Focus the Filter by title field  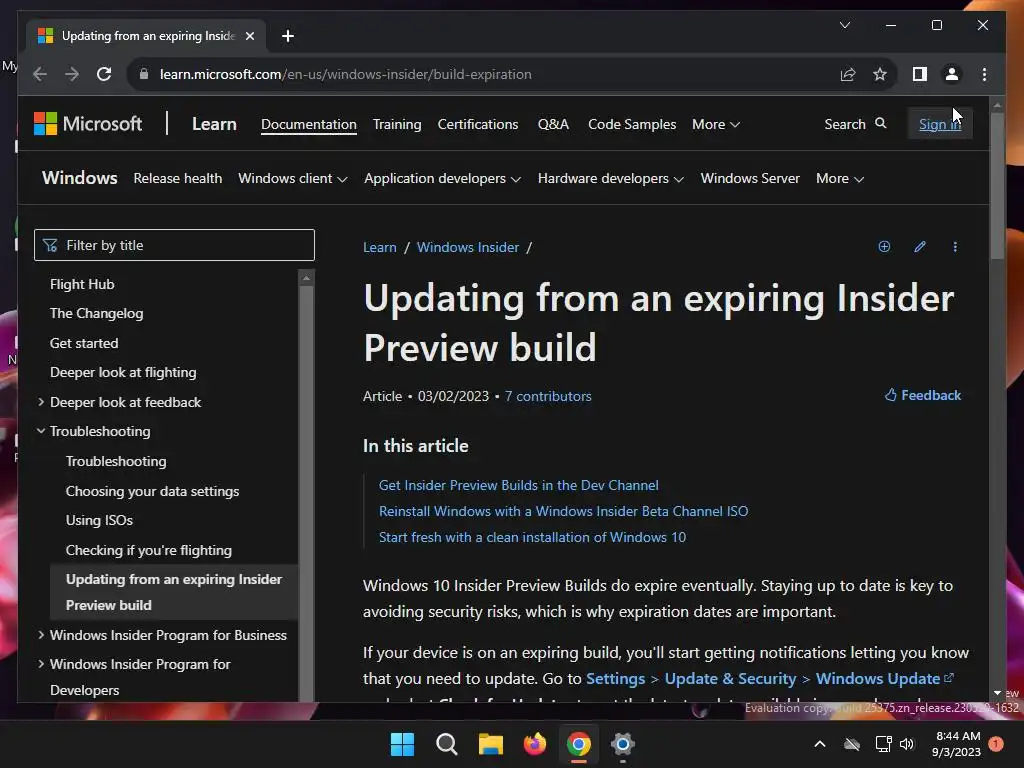coord(174,245)
